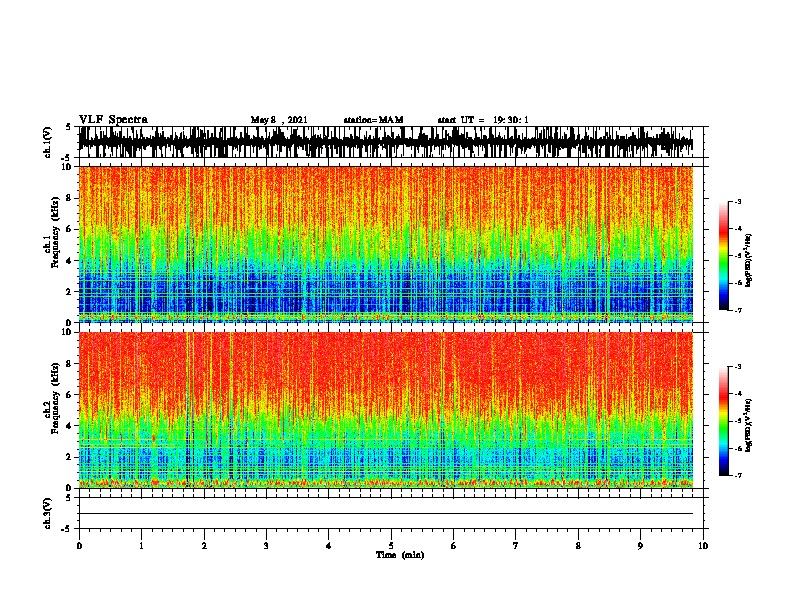Image resolution: width=792 pixels, height=612 pixels.
Task: Click the "-7" label on the ch.2 color scale
Action: click(737, 475)
